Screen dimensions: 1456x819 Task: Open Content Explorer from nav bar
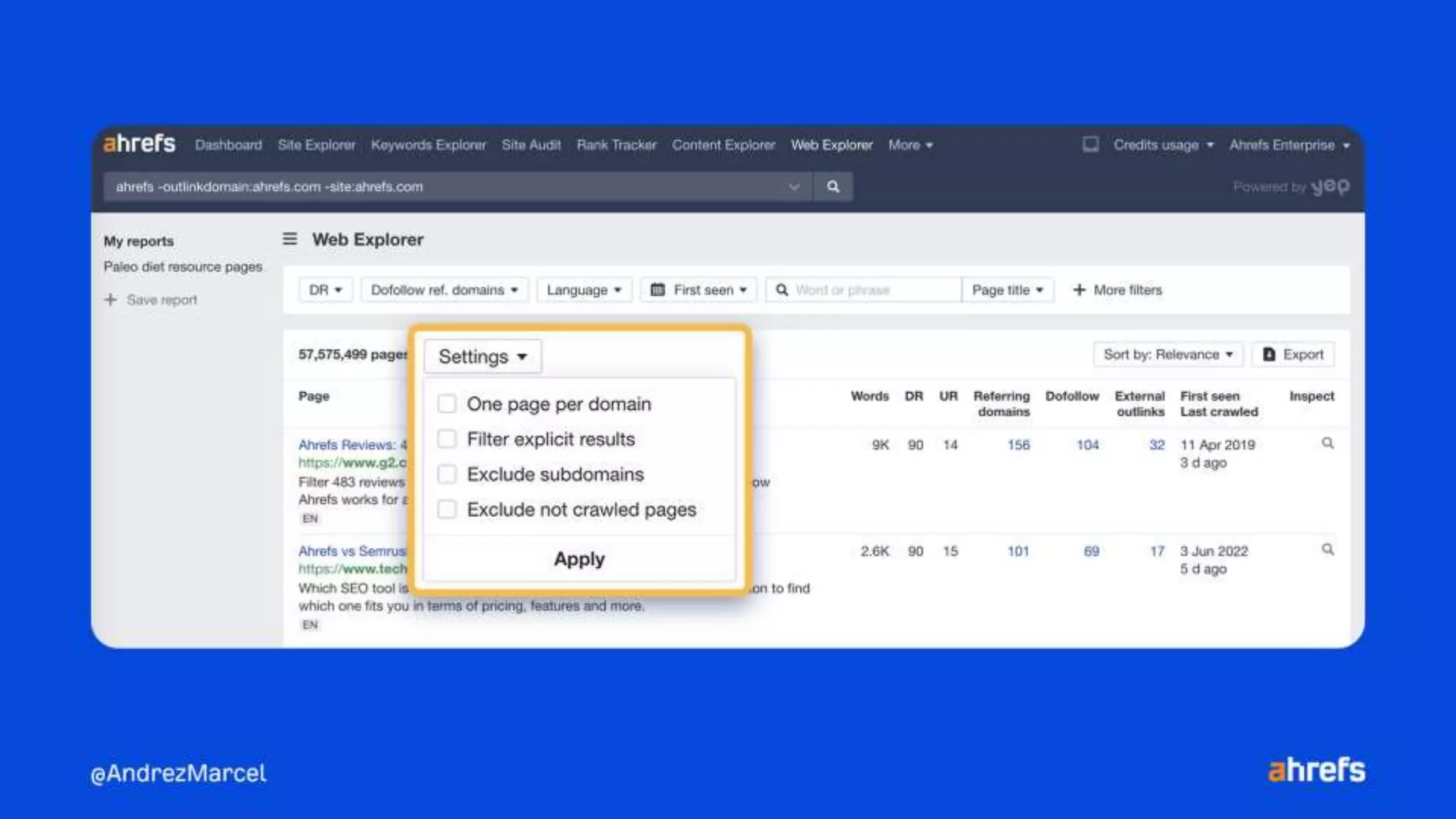click(724, 145)
